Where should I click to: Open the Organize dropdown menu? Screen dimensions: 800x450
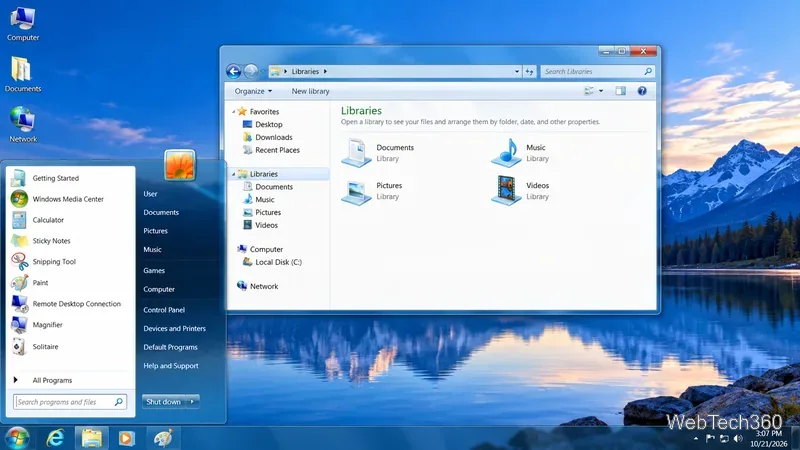253,91
